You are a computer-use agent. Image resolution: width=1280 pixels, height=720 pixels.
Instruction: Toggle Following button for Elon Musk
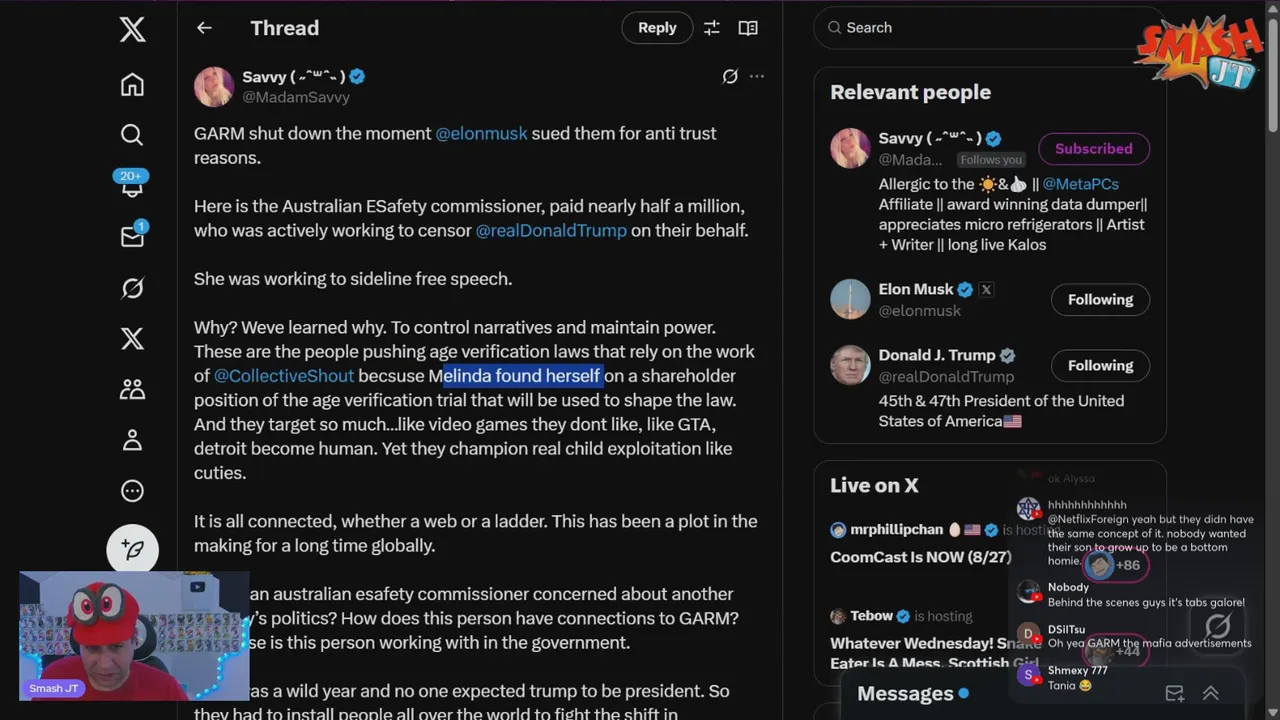point(1100,299)
